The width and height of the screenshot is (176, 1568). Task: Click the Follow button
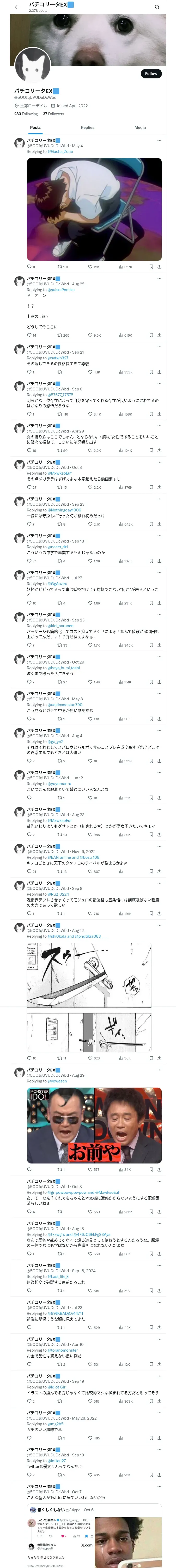[x=150, y=74]
